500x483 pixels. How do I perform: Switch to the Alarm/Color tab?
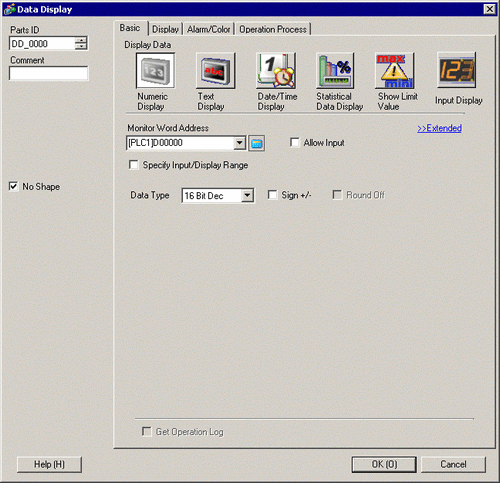209,29
